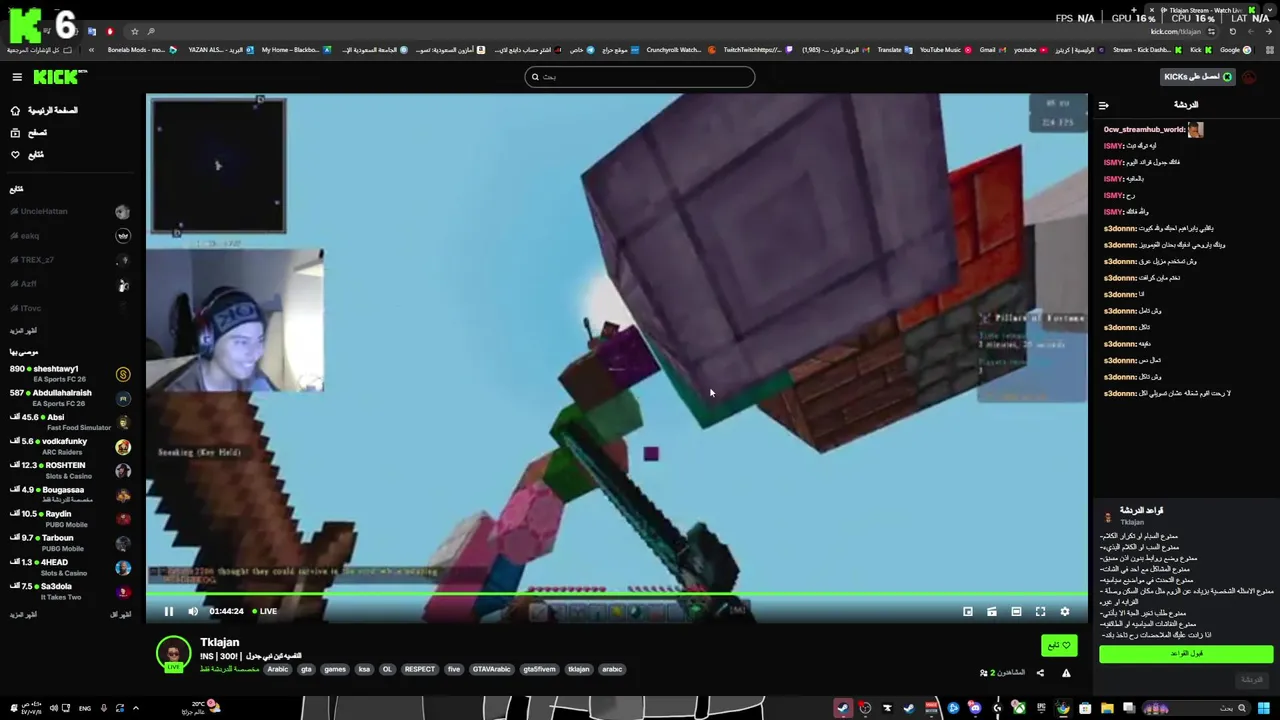The height and width of the screenshot is (720, 1280).
Task: Open the Browse sidebar icon
Action: tap(15, 133)
